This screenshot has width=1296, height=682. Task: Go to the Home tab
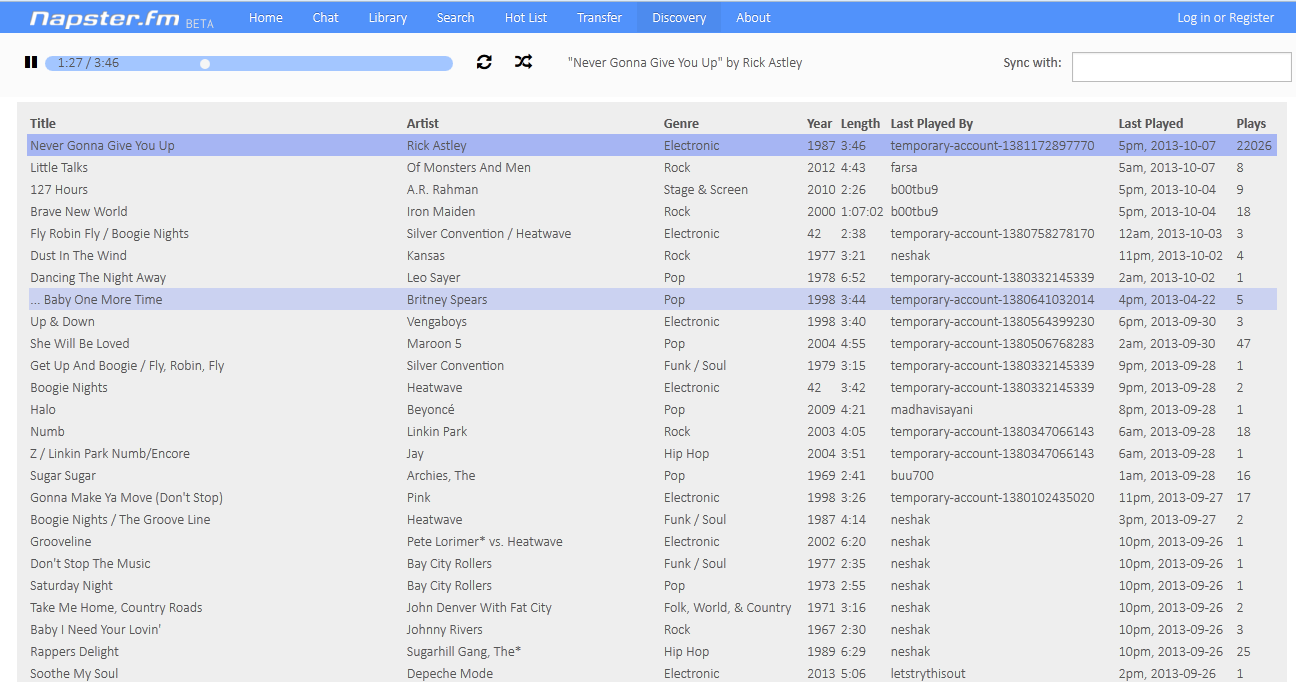(x=266, y=18)
